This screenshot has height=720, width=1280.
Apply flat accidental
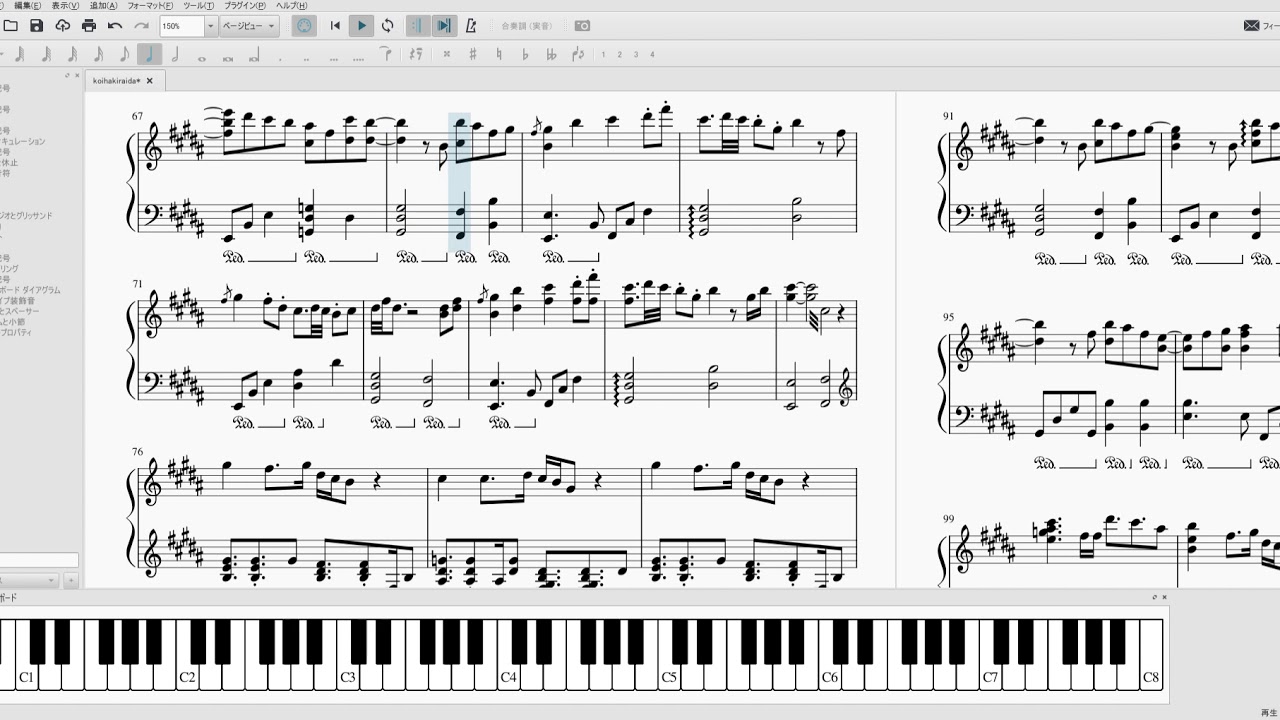(x=524, y=54)
